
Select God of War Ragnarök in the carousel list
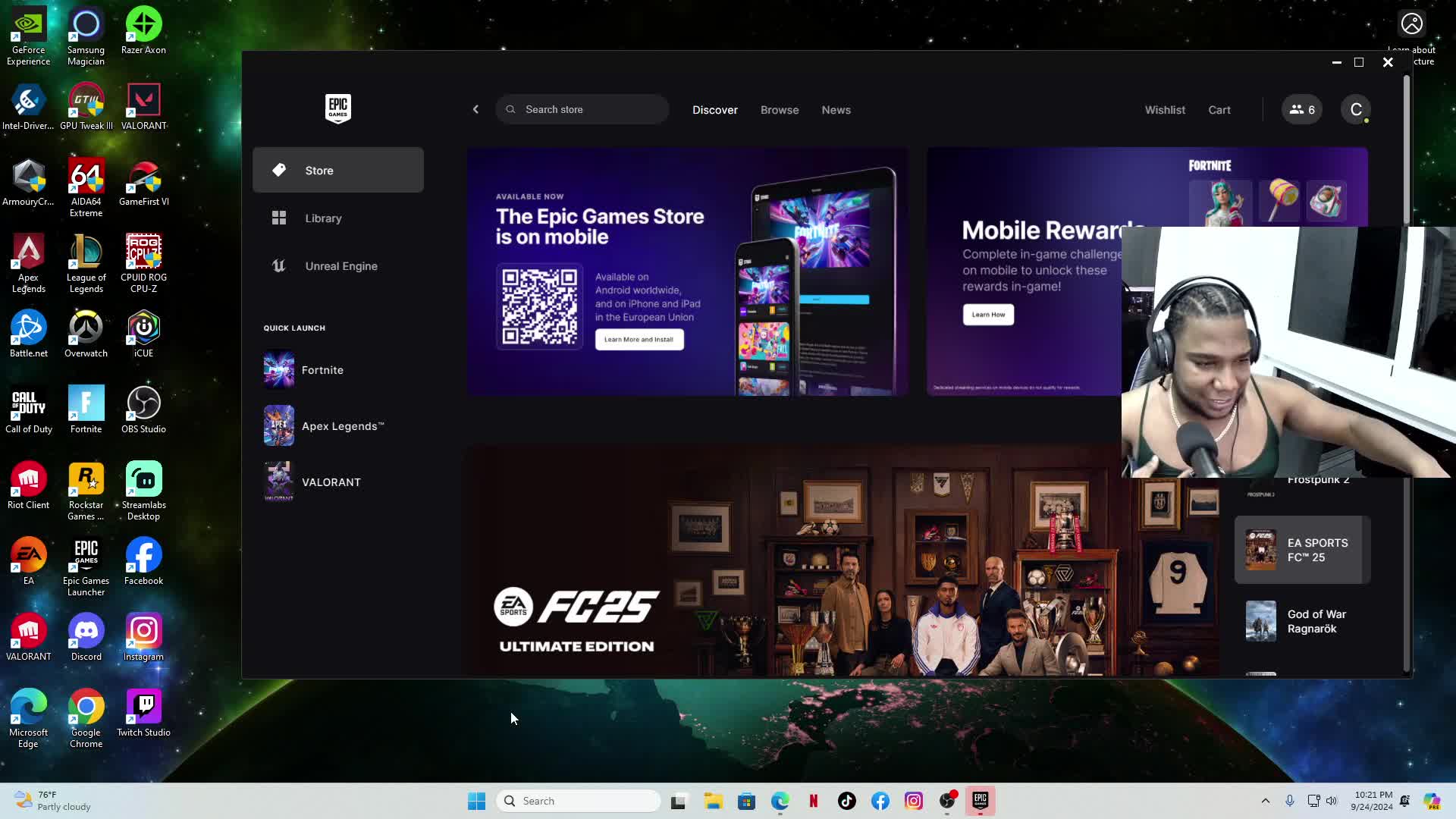pos(1302,621)
